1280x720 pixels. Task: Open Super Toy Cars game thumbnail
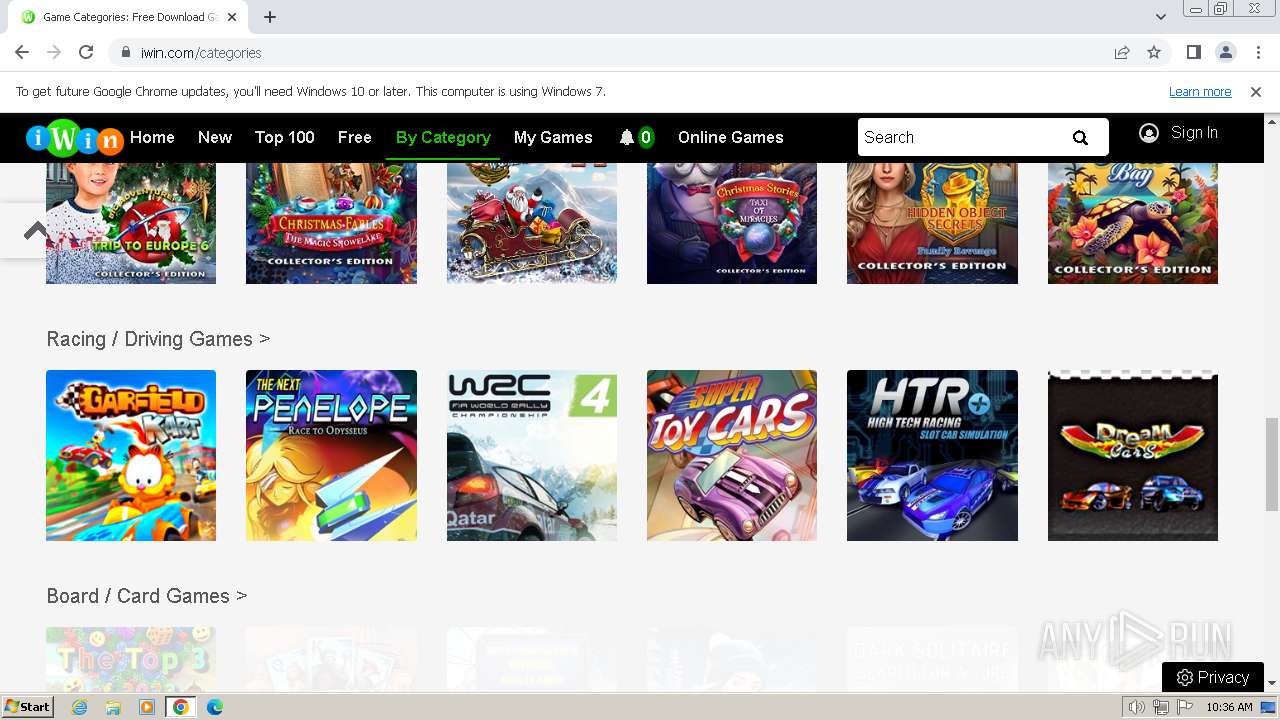pos(732,456)
